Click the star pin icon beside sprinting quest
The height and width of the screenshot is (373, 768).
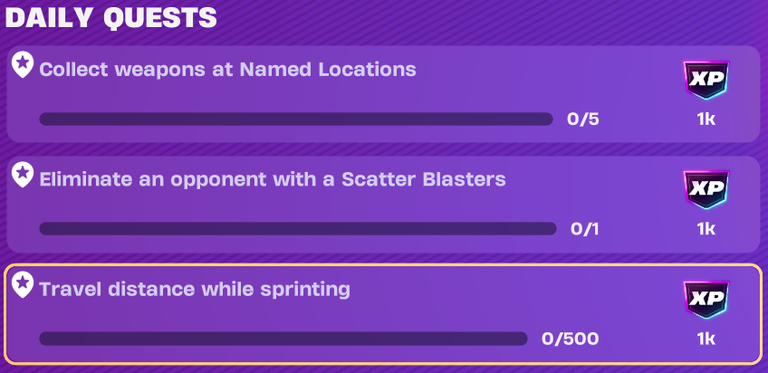(x=22, y=284)
